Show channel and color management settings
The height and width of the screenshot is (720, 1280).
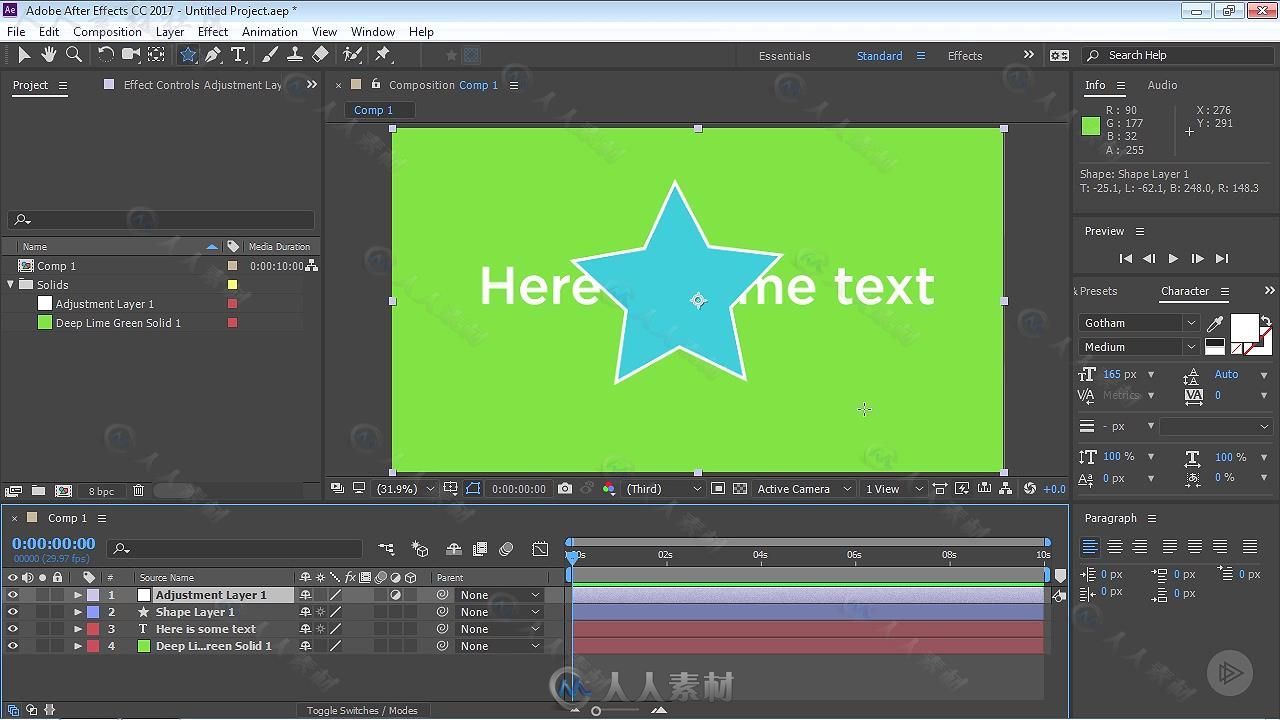tap(608, 489)
